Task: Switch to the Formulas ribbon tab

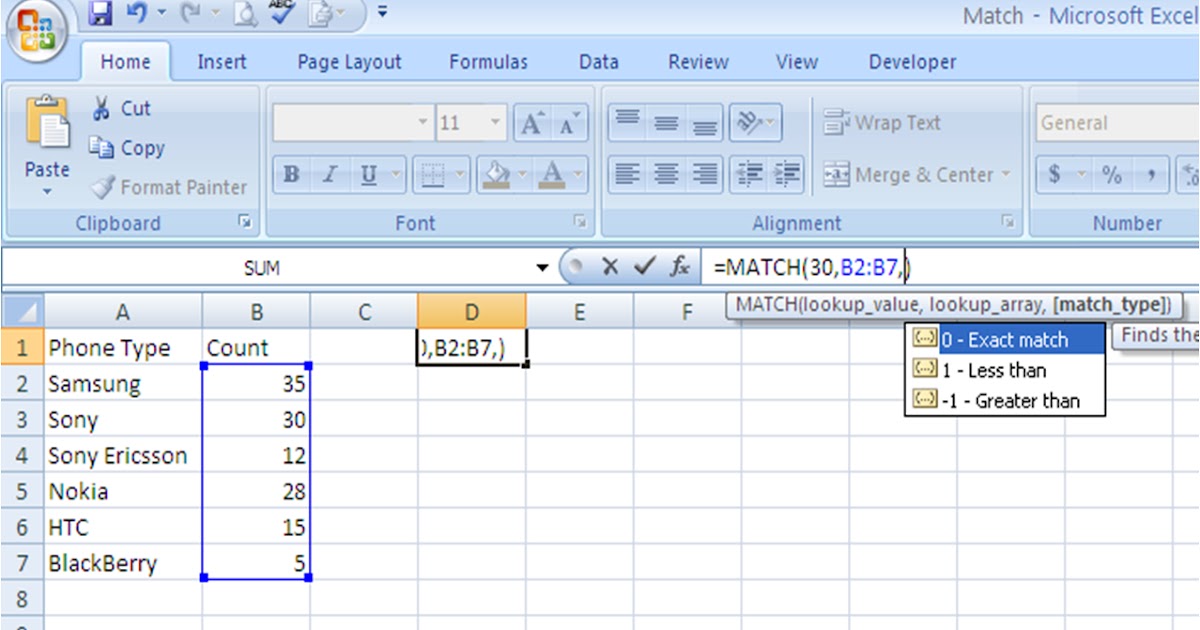Action: [x=489, y=61]
